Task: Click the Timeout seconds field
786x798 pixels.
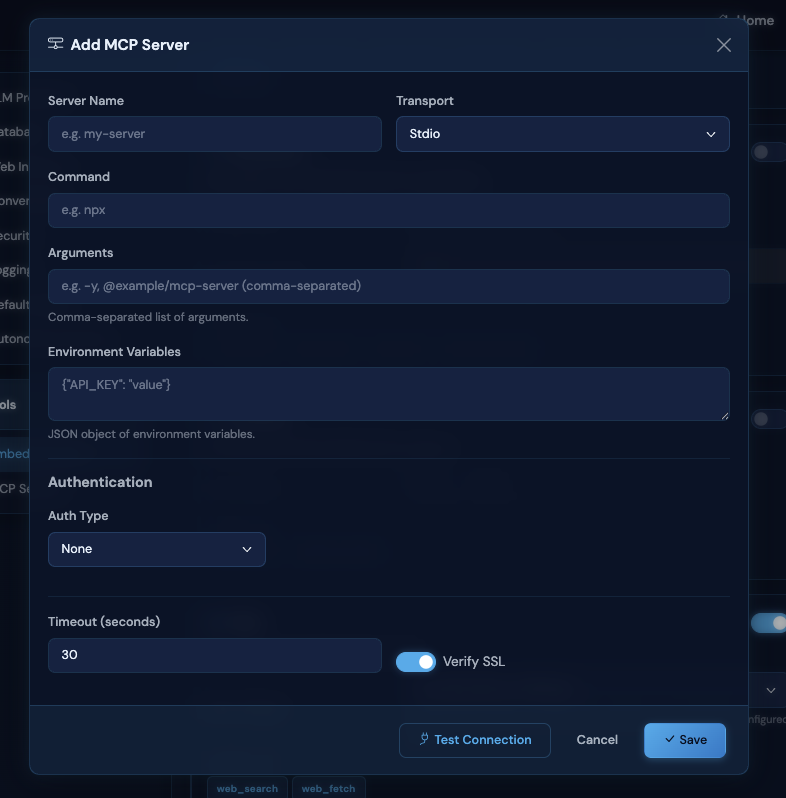Action: pos(214,655)
